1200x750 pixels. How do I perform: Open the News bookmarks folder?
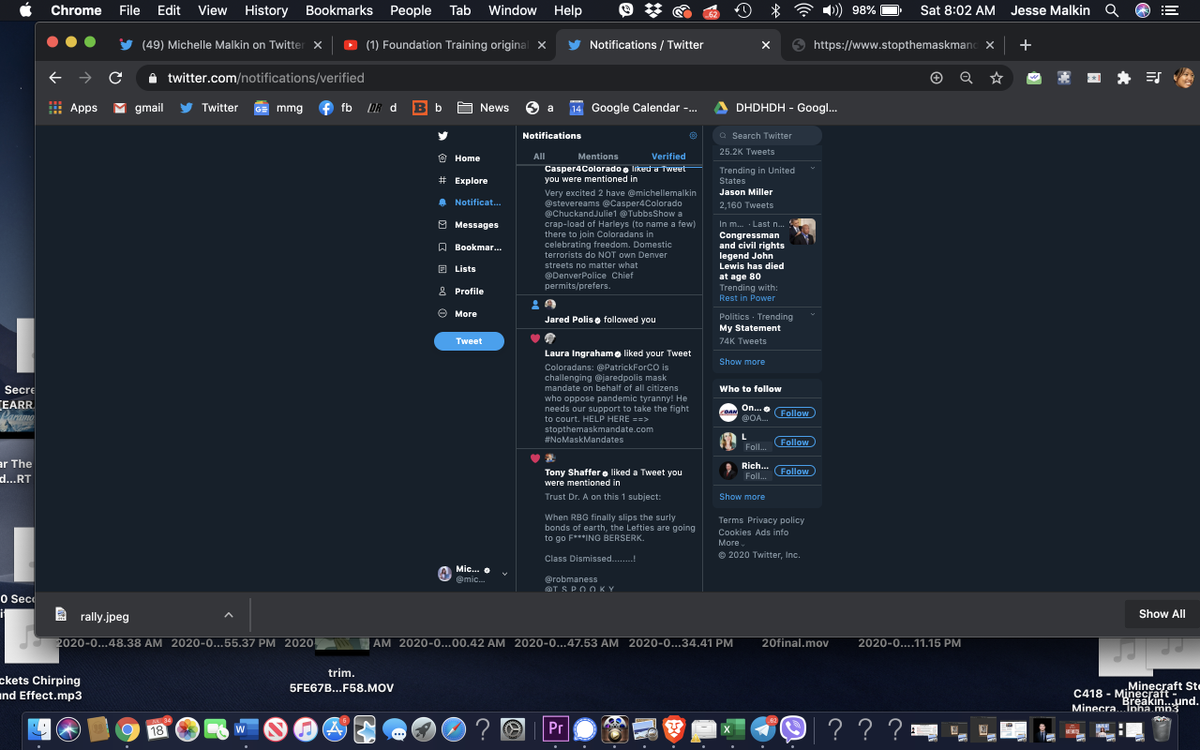point(483,108)
